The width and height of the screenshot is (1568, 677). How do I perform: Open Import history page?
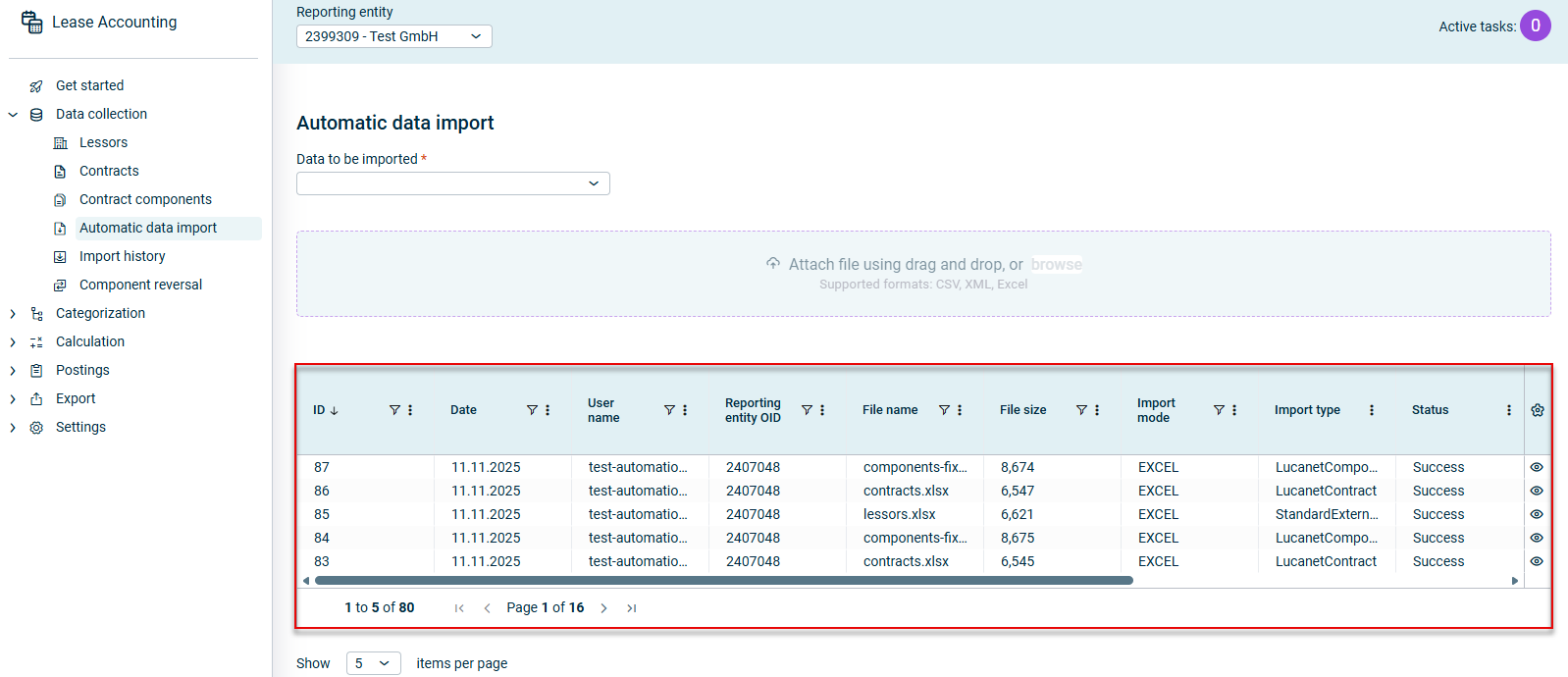coord(123,256)
